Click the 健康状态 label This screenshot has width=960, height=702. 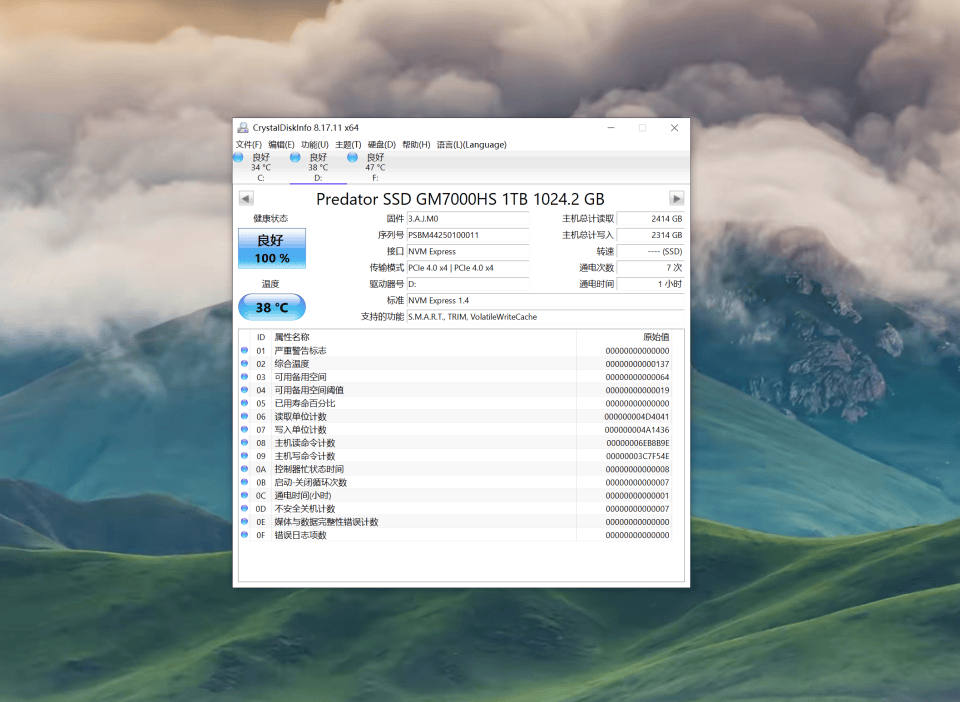271,218
